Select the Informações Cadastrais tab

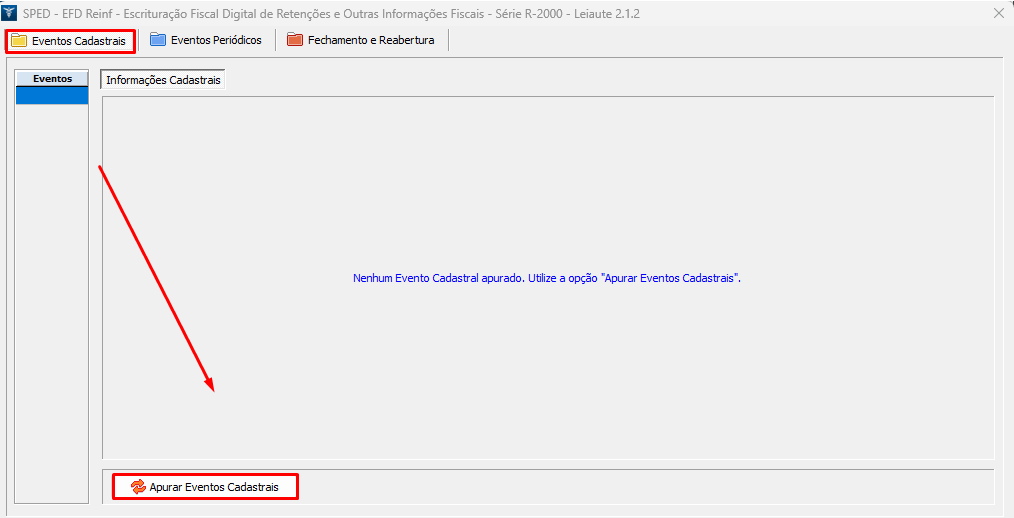(x=163, y=80)
